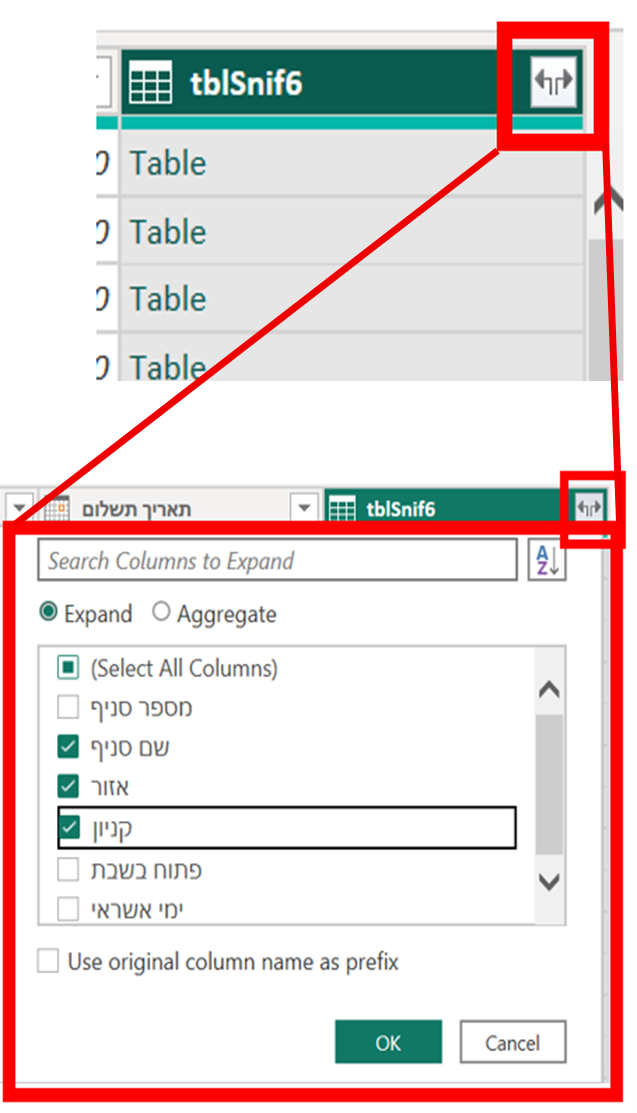
Task: Click the small expand icon beside the lower tblSnif6 header
Action: 589,508
